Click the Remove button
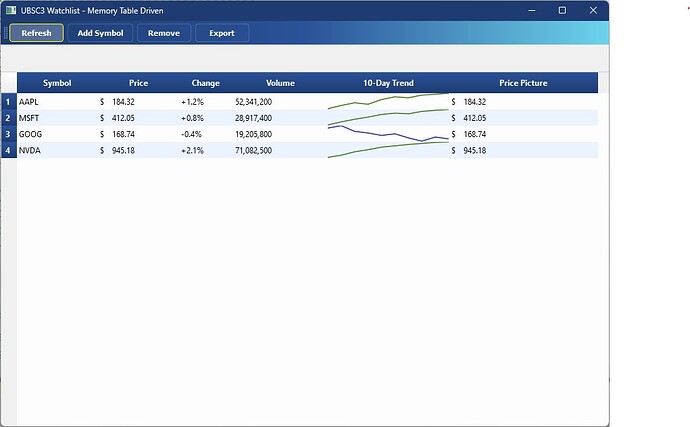The width and height of the screenshot is (690, 427). (x=164, y=33)
